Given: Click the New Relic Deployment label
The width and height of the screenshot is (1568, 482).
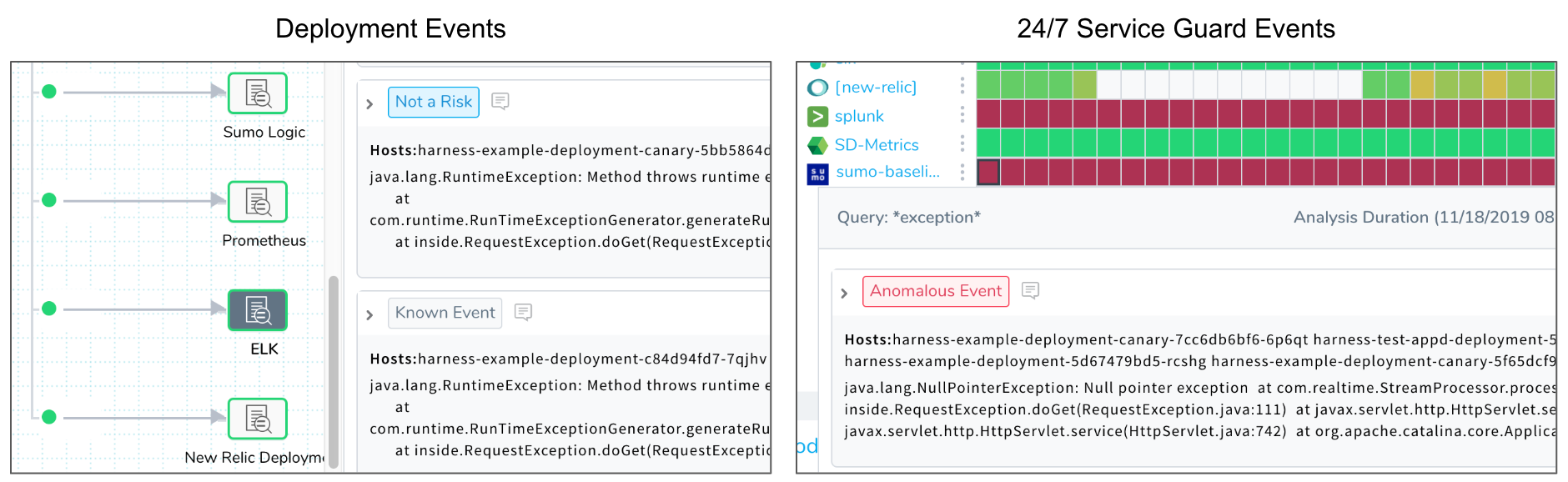Looking at the screenshot, I should [x=254, y=457].
